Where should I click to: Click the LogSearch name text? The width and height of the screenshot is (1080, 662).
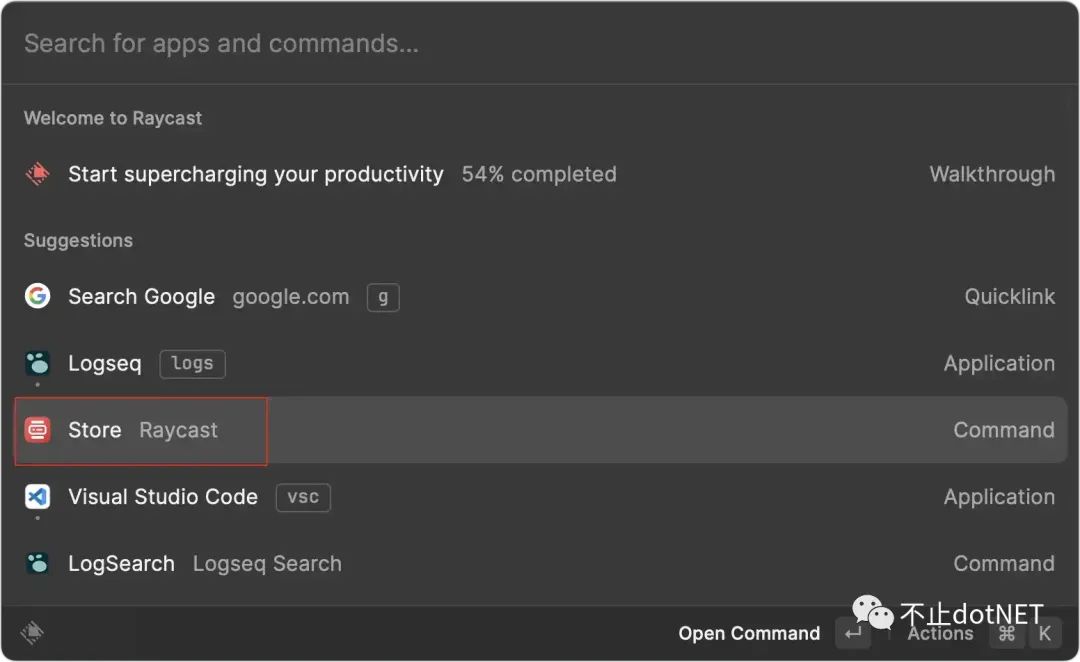pos(121,563)
